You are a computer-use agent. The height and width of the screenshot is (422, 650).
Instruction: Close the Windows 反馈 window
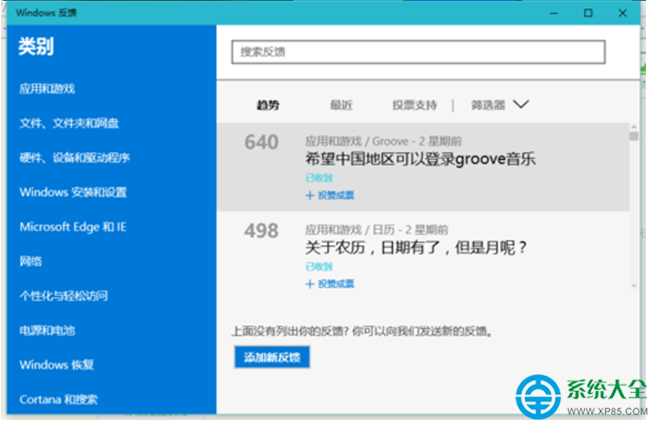pyautogui.click(x=623, y=13)
